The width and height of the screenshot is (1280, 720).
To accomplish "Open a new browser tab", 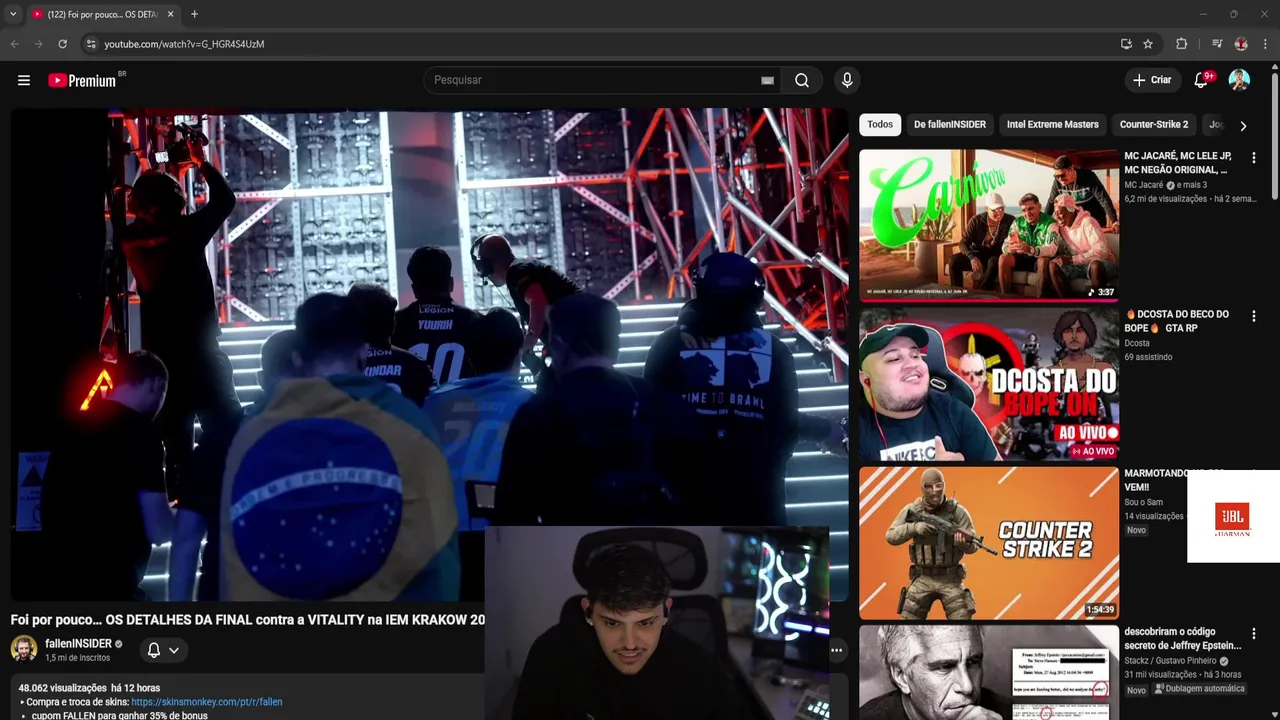I will (194, 14).
